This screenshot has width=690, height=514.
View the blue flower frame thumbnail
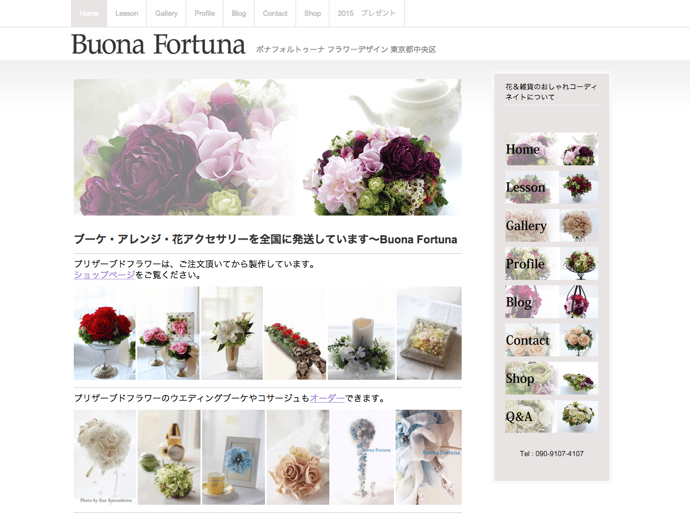[x=233, y=457]
